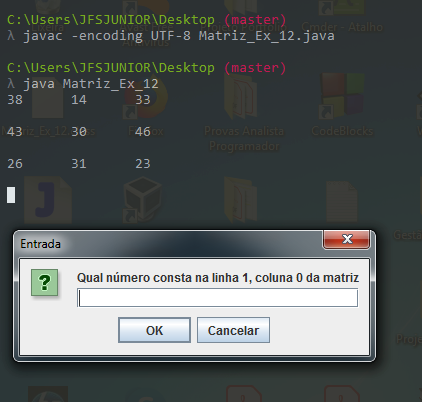Click the faint text document icon behind the terminal
Viewport: 422px width, 402px height.
tap(342, 202)
